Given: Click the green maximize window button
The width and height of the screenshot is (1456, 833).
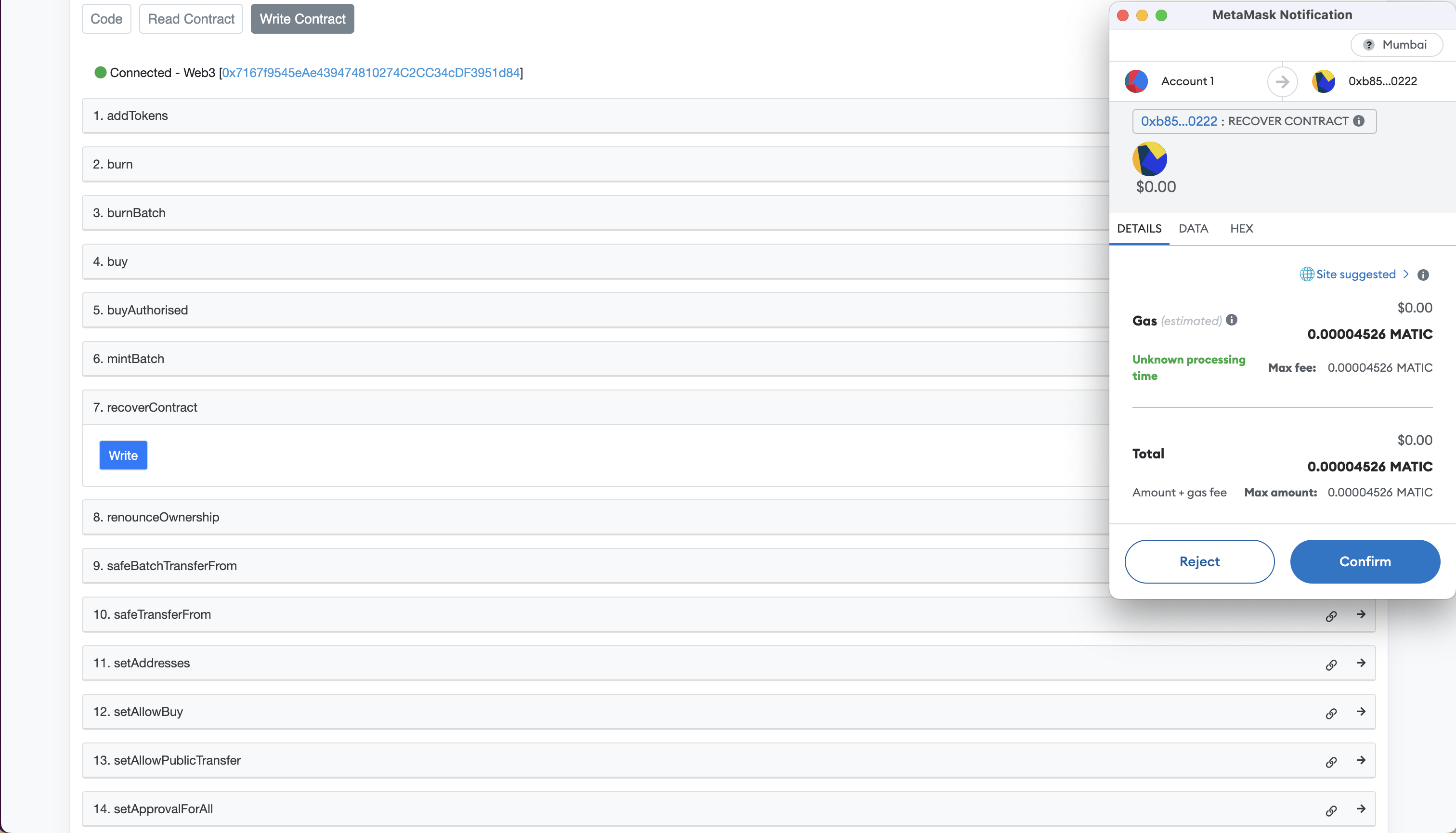Looking at the screenshot, I should (x=1161, y=15).
